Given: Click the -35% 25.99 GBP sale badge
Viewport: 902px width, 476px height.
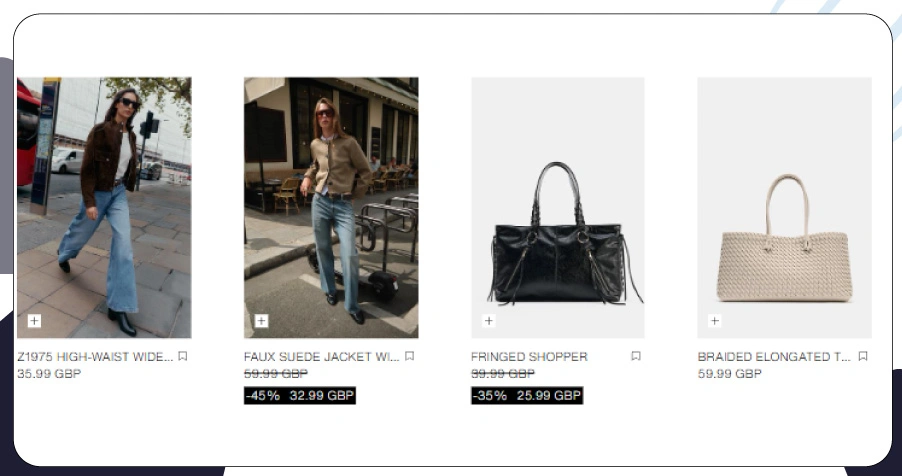Looking at the screenshot, I should (527, 395).
